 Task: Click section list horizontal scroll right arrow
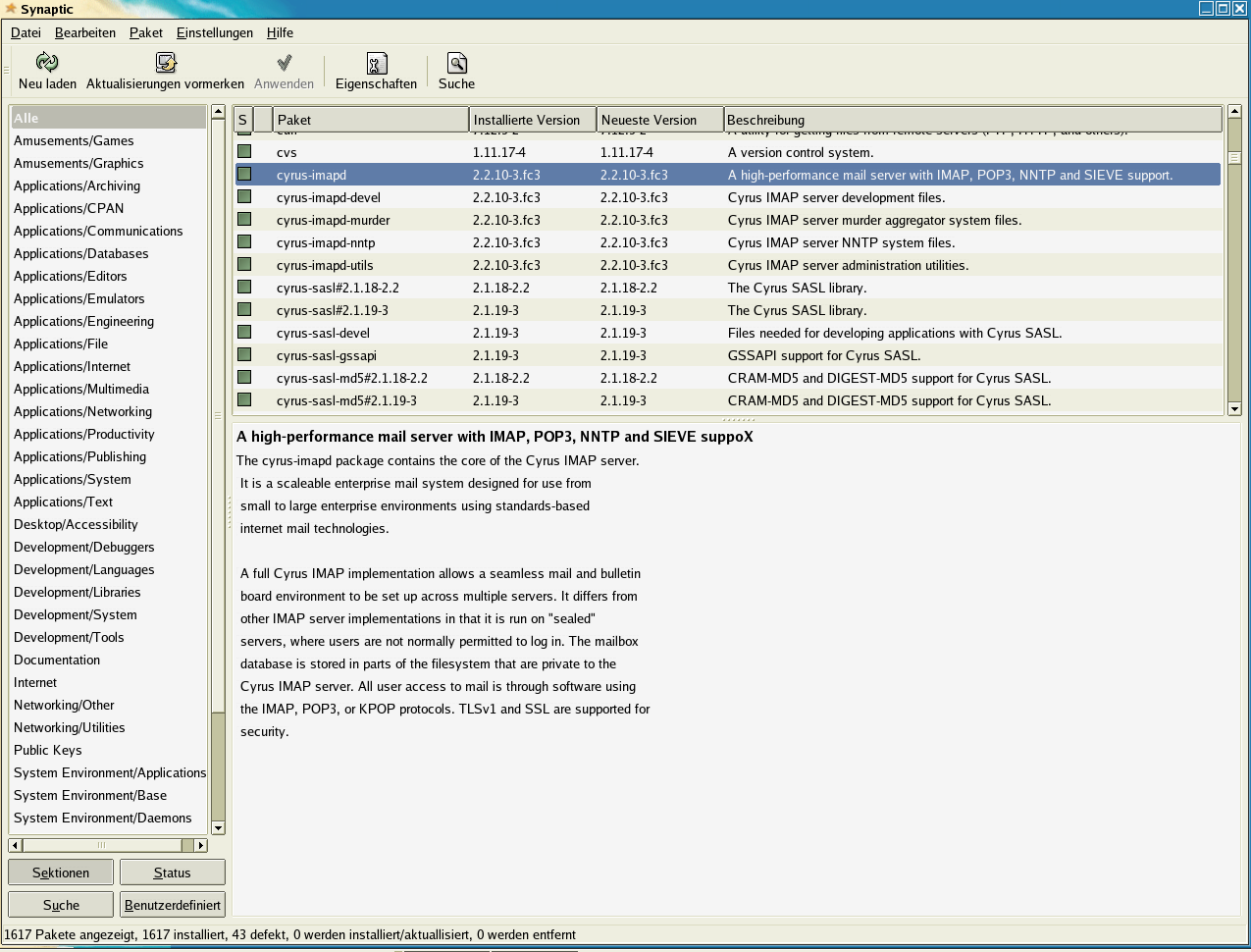point(201,845)
